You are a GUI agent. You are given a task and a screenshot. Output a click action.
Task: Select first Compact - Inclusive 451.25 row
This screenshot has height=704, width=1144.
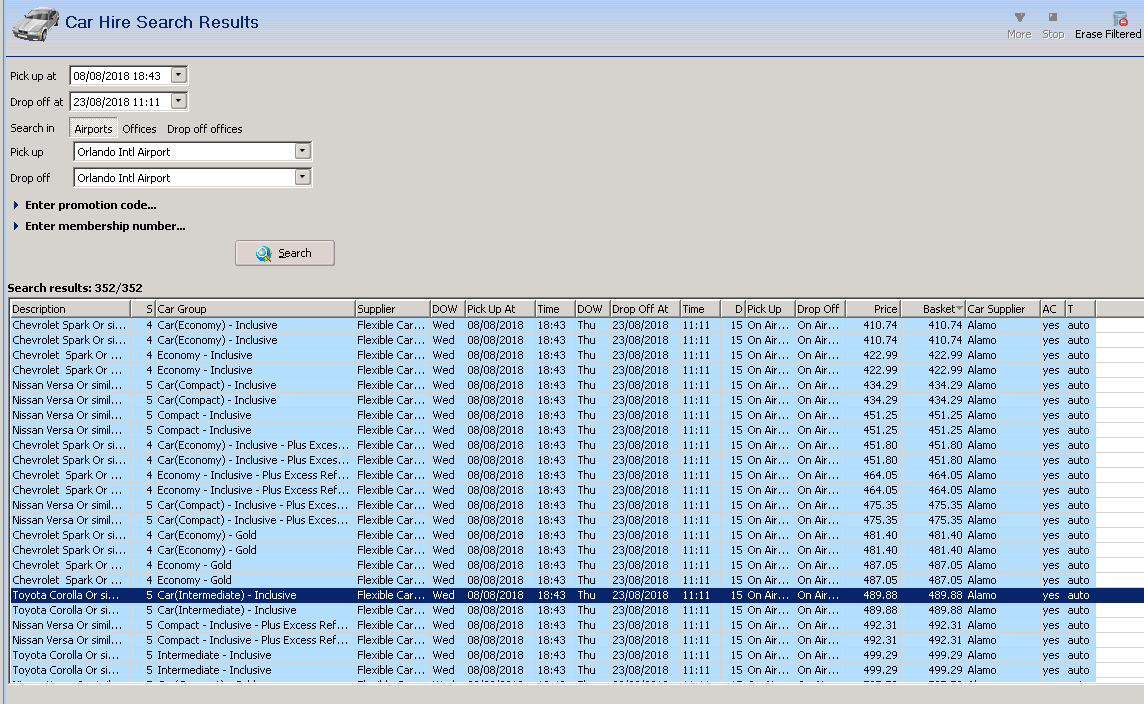pos(576,415)
